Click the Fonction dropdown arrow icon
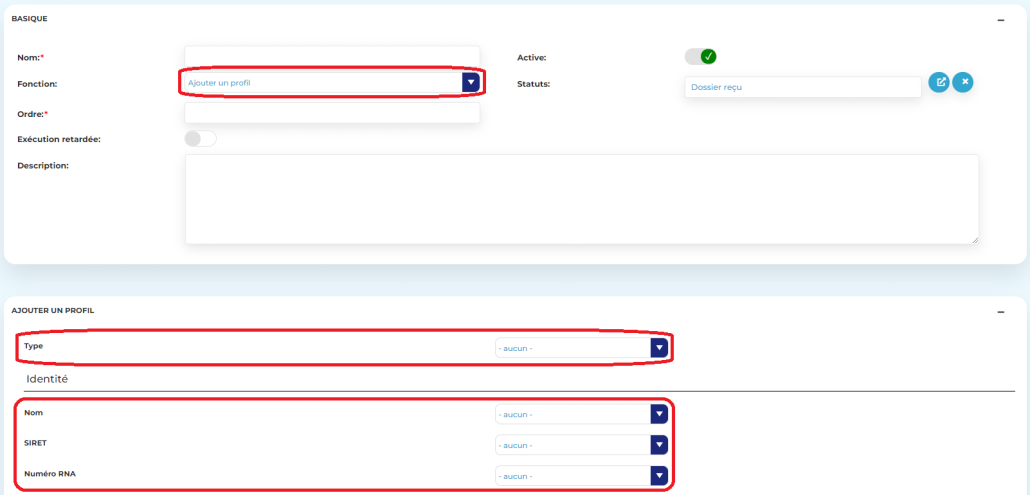 click(471, 82)
